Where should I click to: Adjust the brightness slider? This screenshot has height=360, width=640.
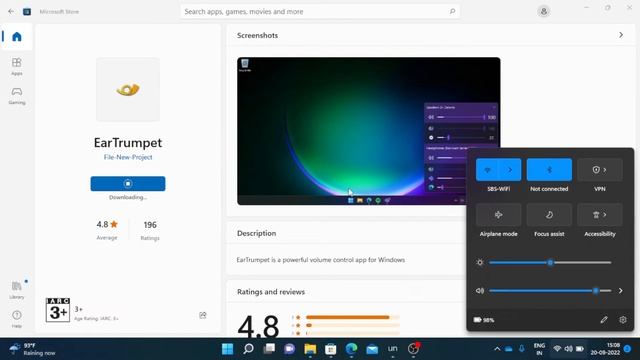click(x=550, y=262)
